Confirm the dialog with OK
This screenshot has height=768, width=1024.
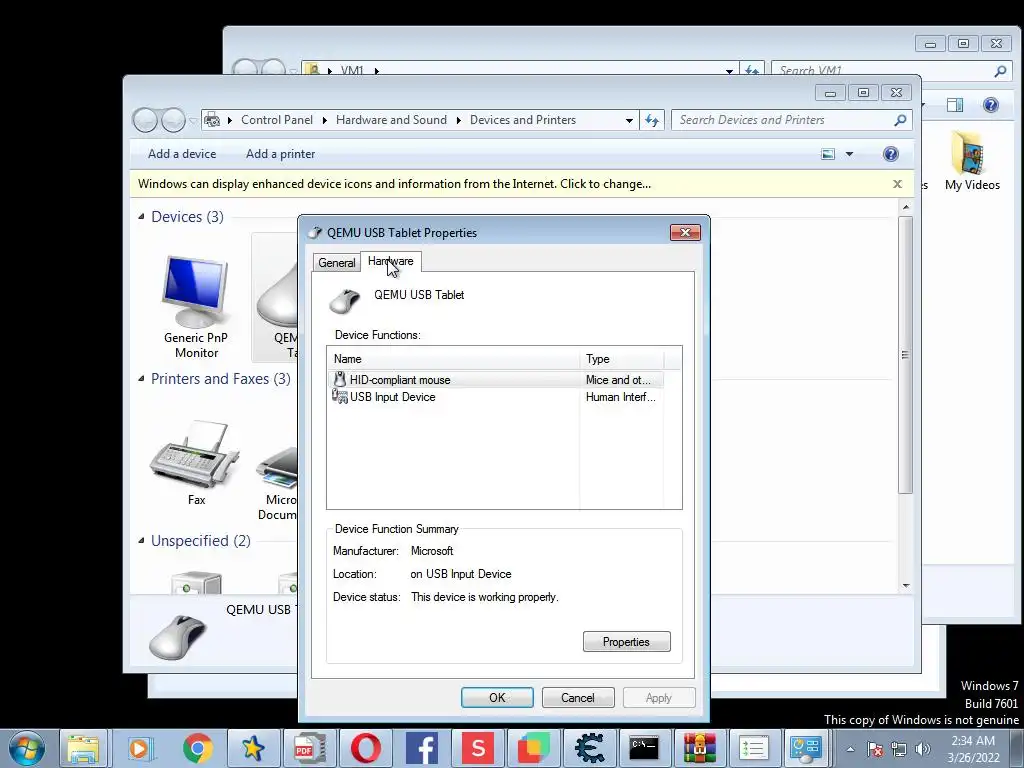tap(497, 697)
